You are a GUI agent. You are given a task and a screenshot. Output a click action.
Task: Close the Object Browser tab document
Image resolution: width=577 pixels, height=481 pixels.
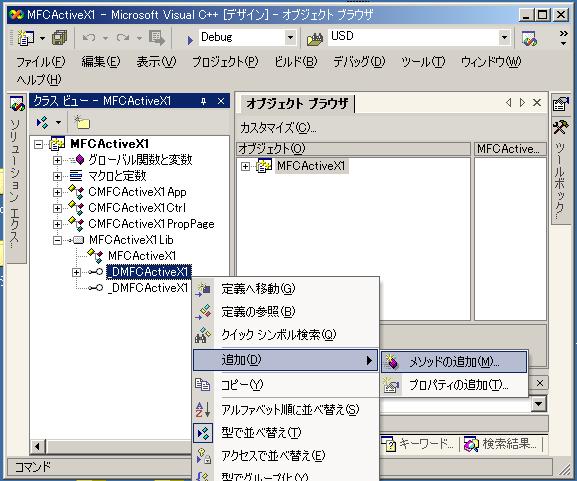tap(537, 102)
